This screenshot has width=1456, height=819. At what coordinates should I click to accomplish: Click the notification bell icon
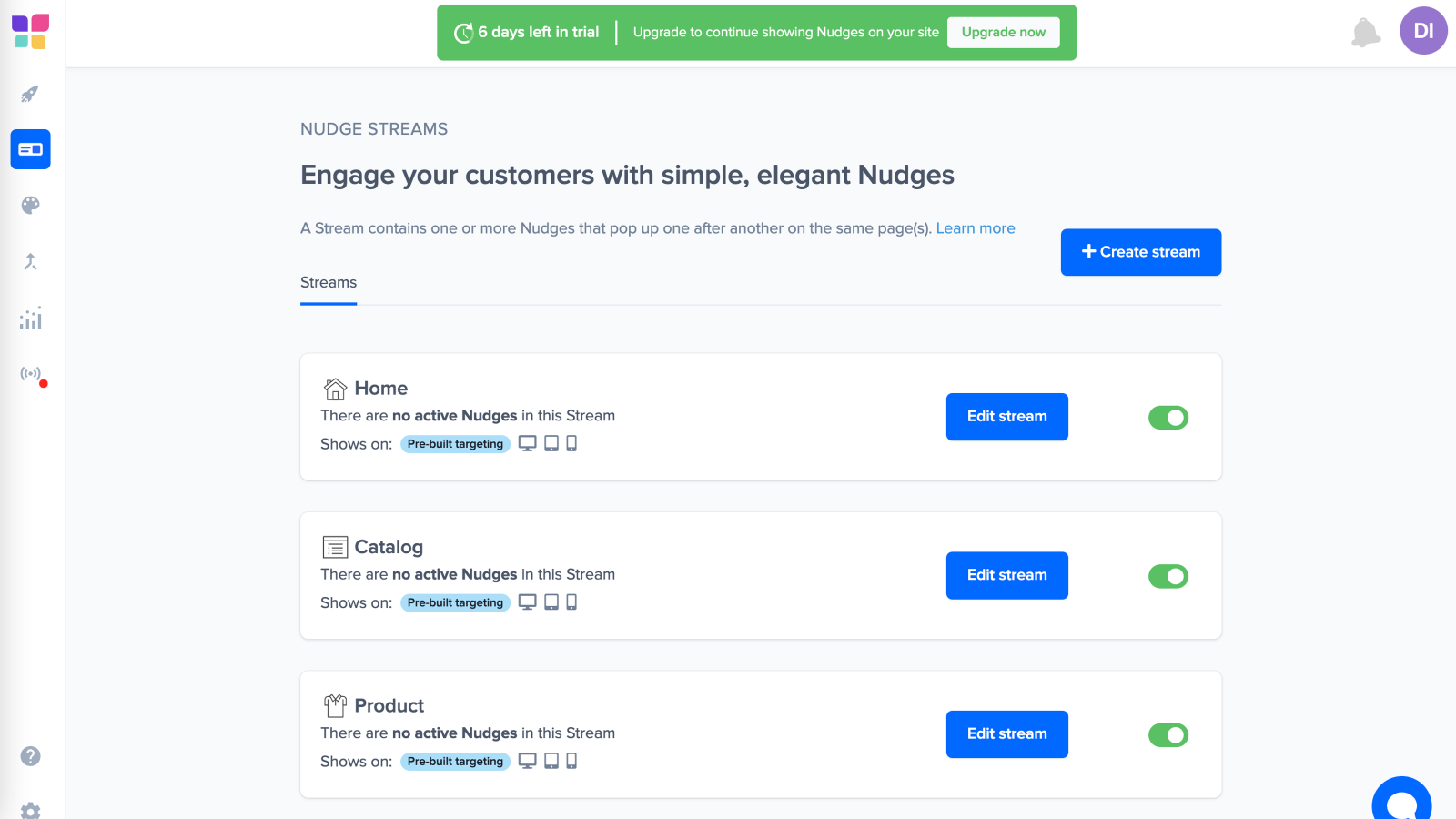[x=1365, y=30]
